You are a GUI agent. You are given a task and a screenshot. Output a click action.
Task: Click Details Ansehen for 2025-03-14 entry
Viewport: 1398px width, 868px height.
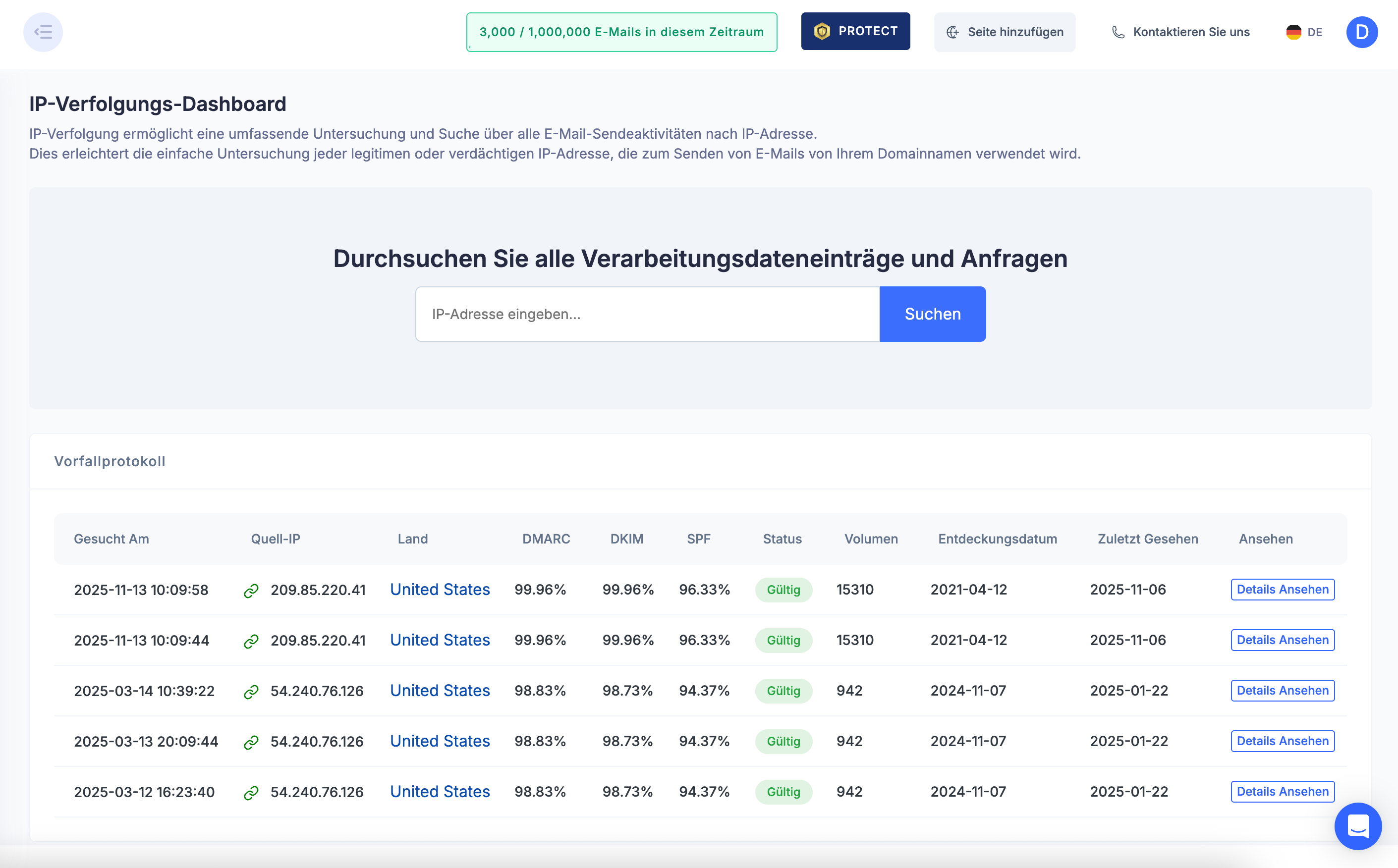tap(1282, 691)
